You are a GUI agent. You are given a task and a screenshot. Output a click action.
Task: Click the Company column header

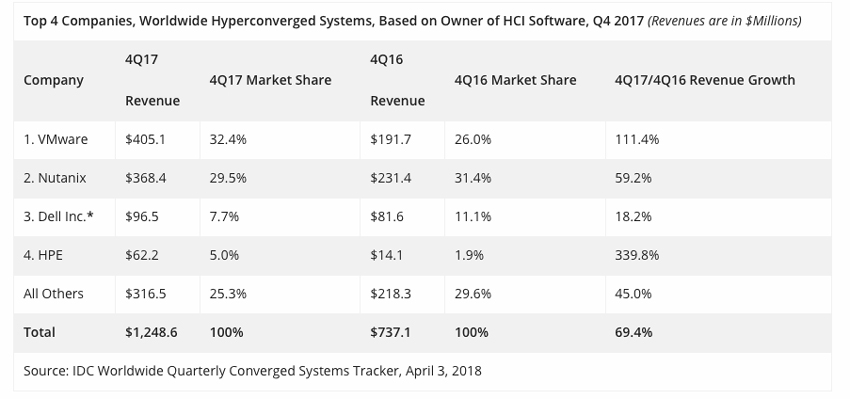53,80
